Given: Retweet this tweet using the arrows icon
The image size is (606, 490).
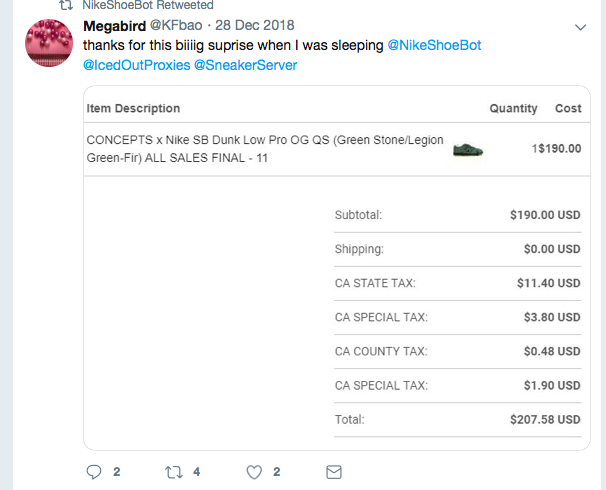Looking at the screenshot, I should (173, 471).
